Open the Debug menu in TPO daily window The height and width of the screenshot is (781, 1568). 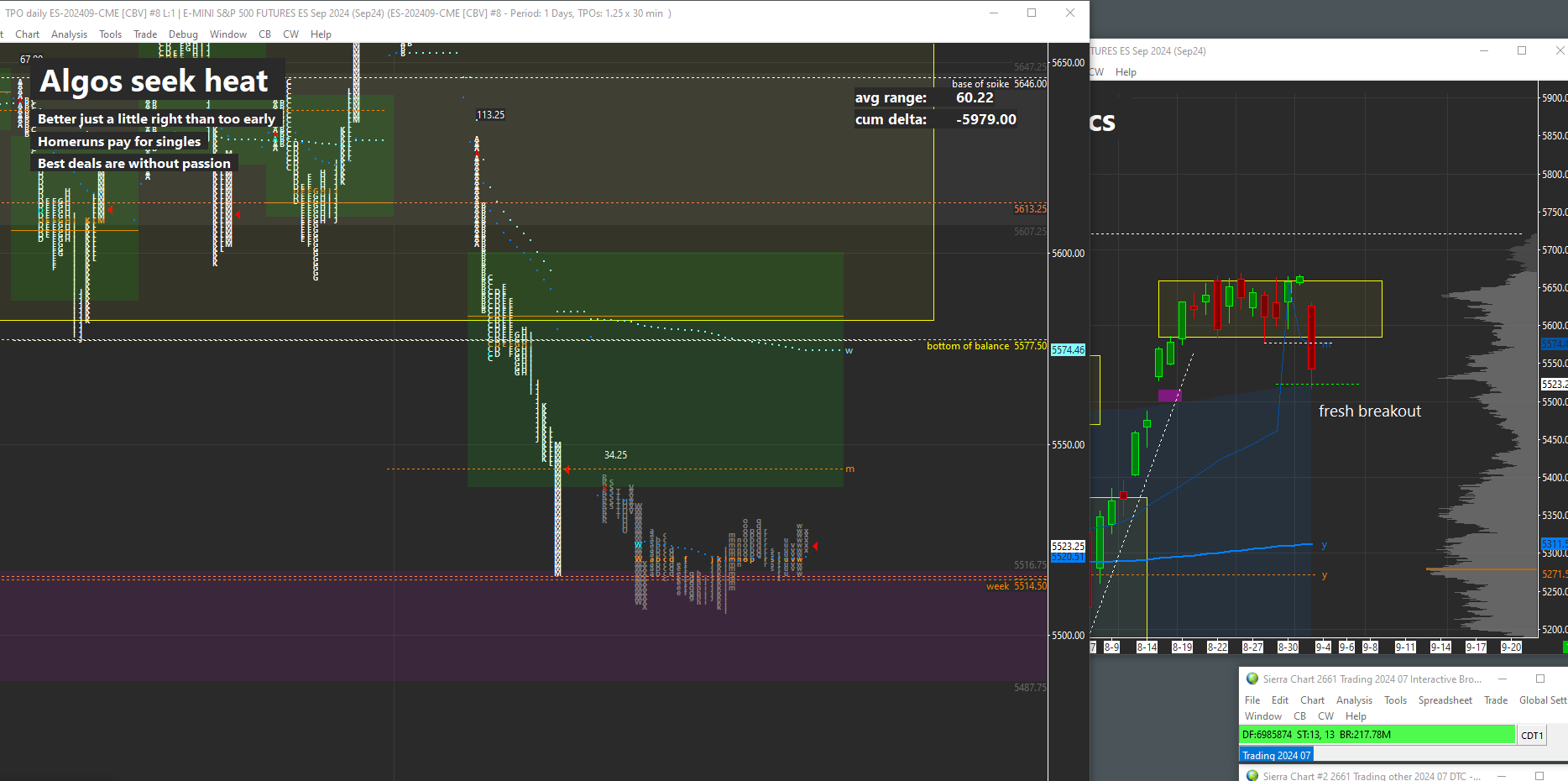(183, 34)
